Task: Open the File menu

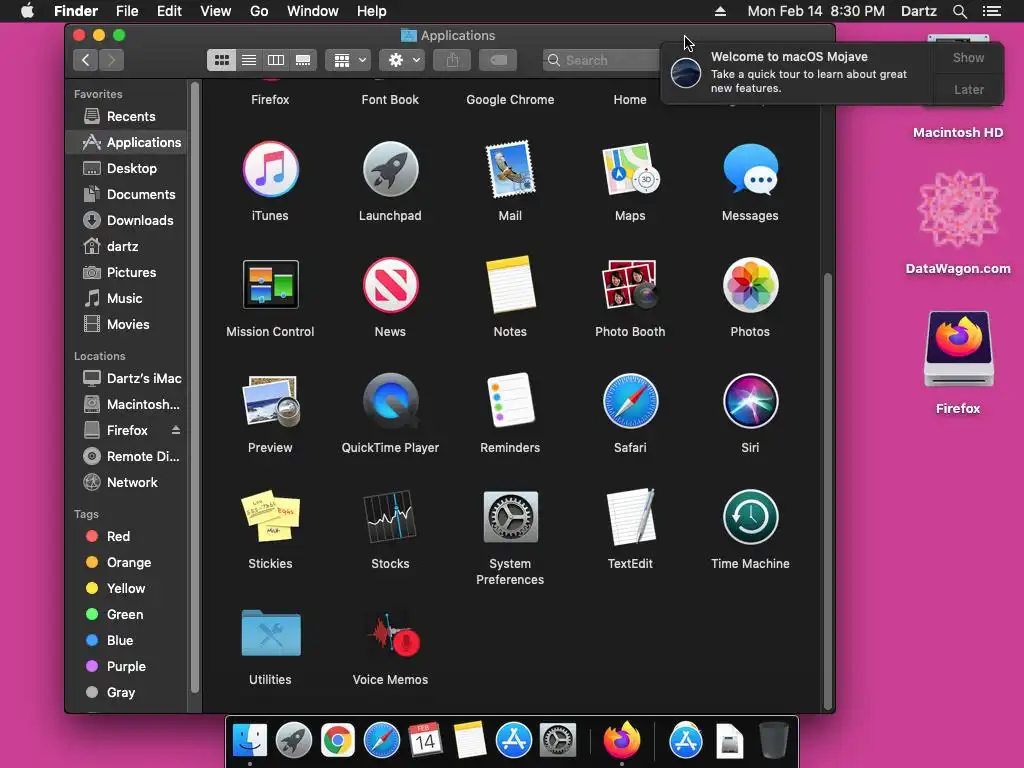Action: (x=127, y=11)
